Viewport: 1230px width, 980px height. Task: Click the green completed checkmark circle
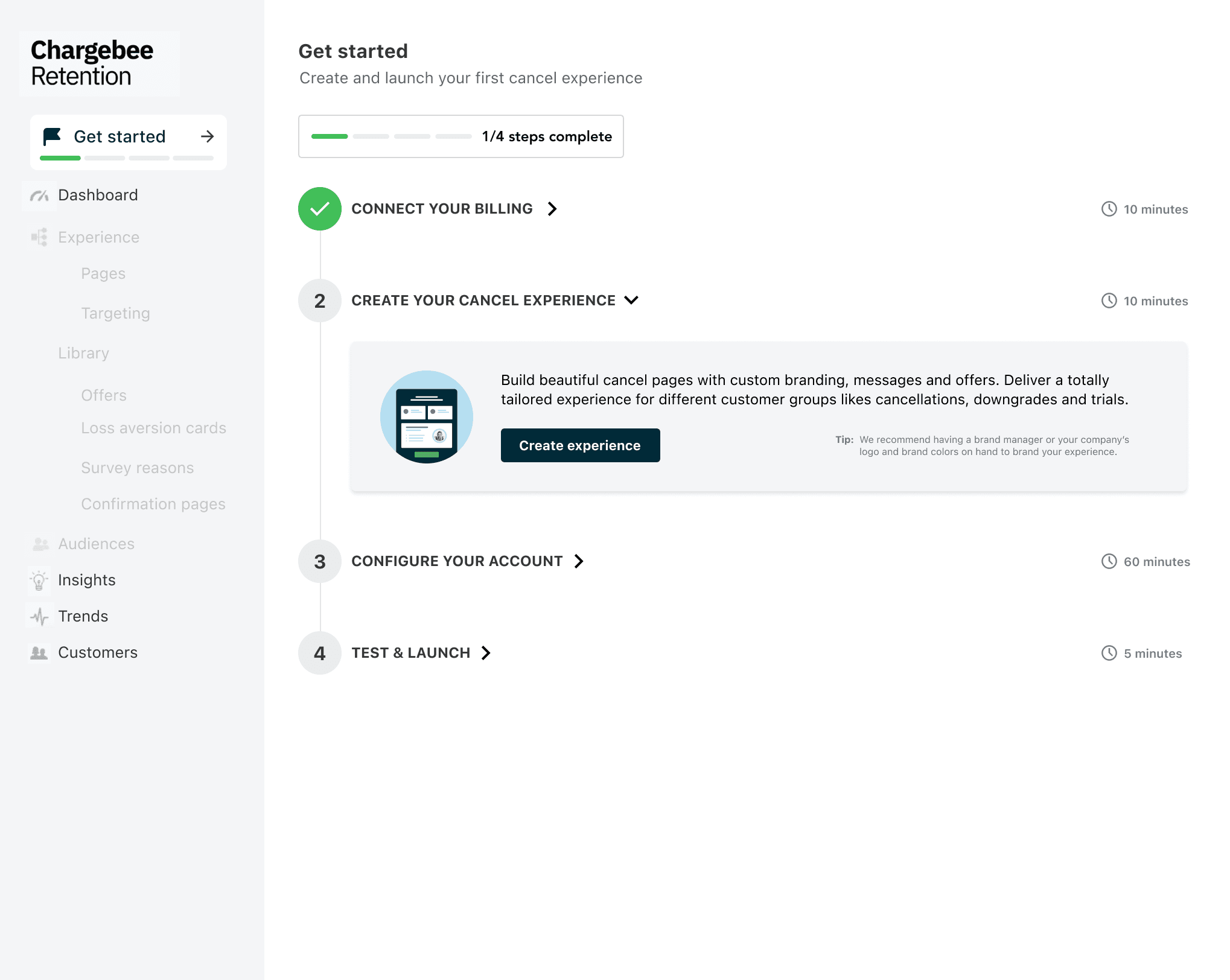[x=320, y=209]
